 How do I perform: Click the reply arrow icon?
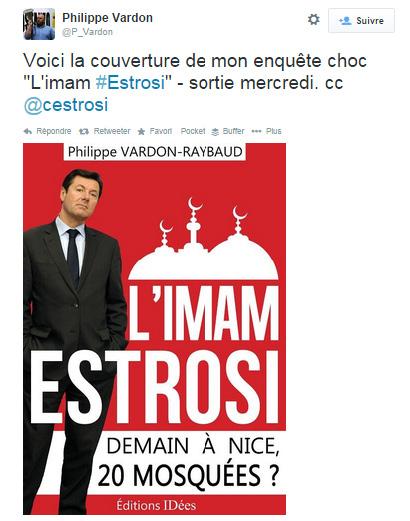[28, 131]
